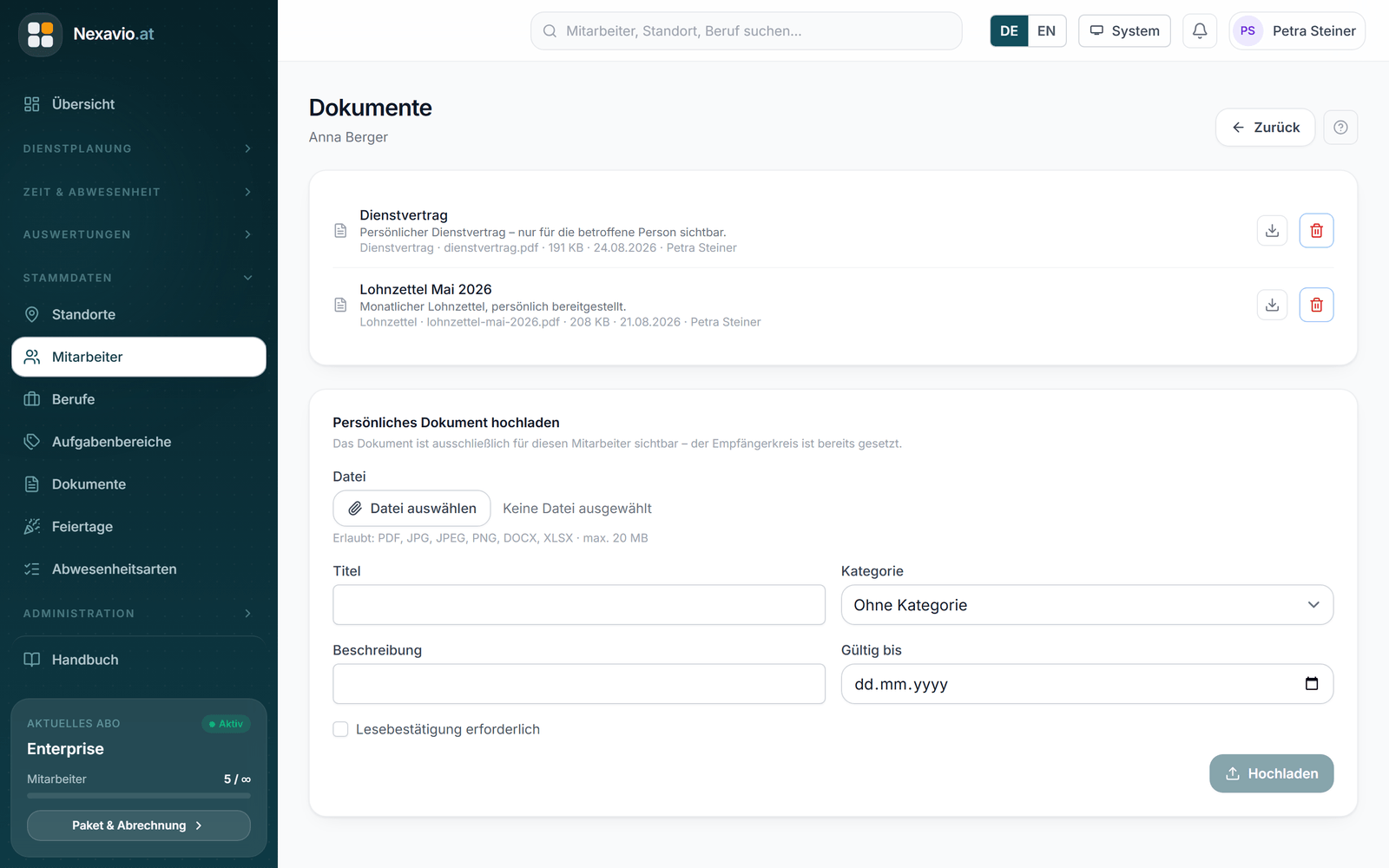This screenshot has width=1389, height=868.
Task: Click the Paket & Abrechnung button
Action: tap(139, 825)
